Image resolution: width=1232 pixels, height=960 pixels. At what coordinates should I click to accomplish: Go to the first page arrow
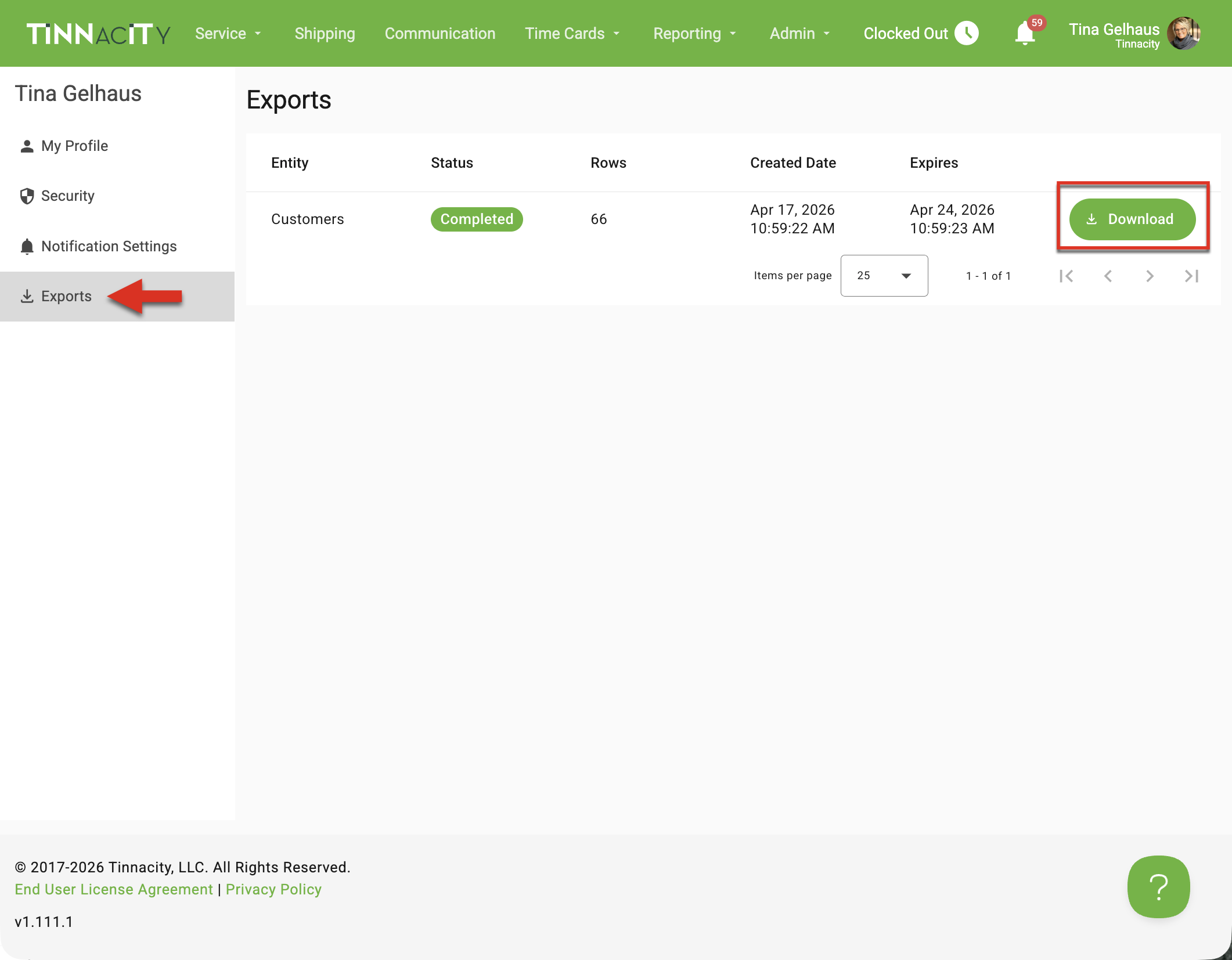(1066, 276)
